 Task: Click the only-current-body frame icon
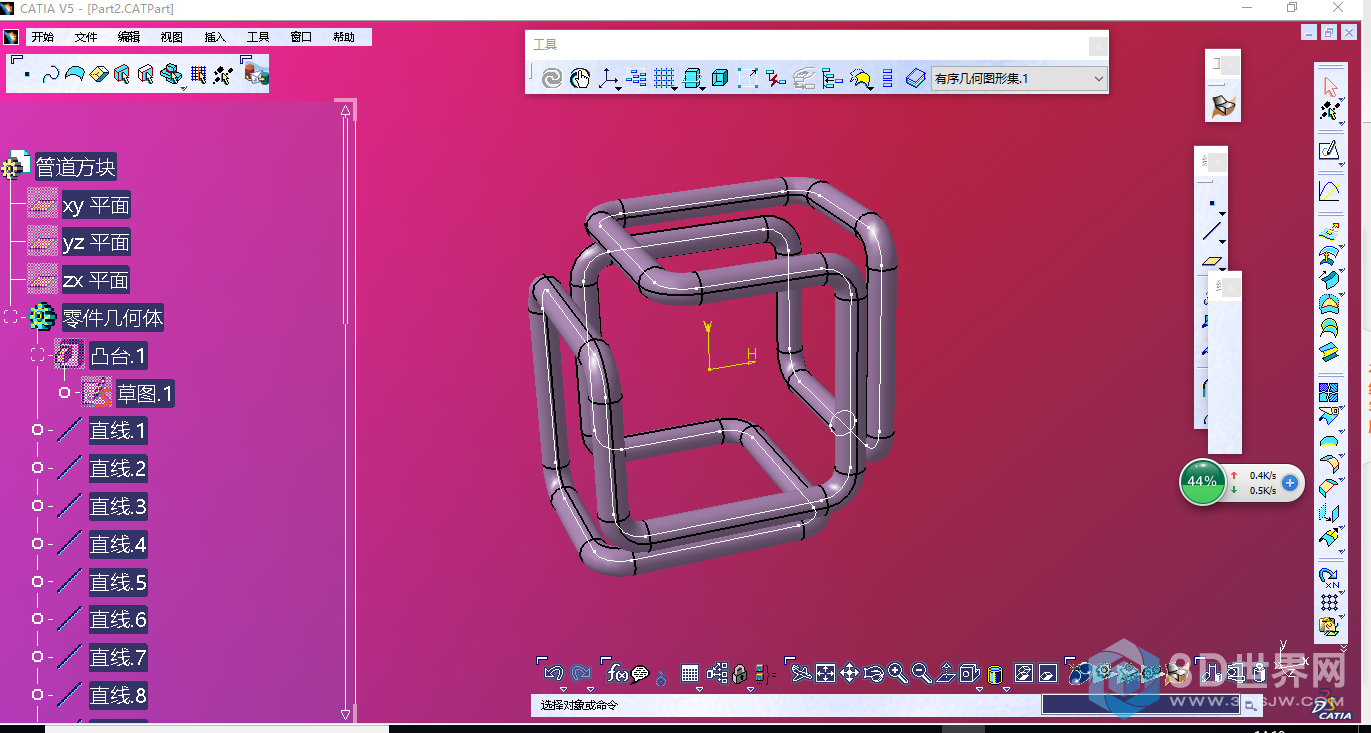[x=748, y=78]
